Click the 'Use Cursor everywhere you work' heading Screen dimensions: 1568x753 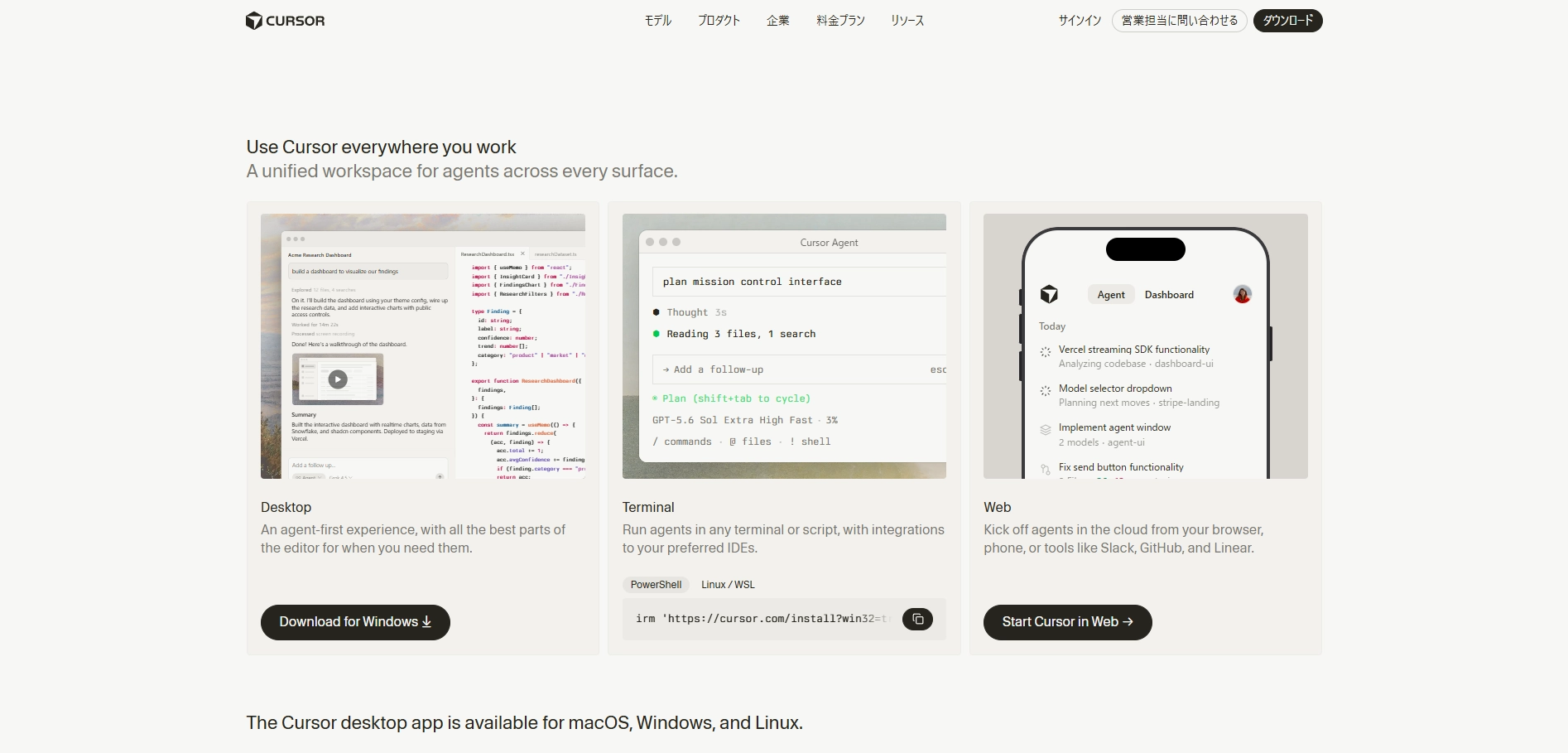(x=381, y=147)
